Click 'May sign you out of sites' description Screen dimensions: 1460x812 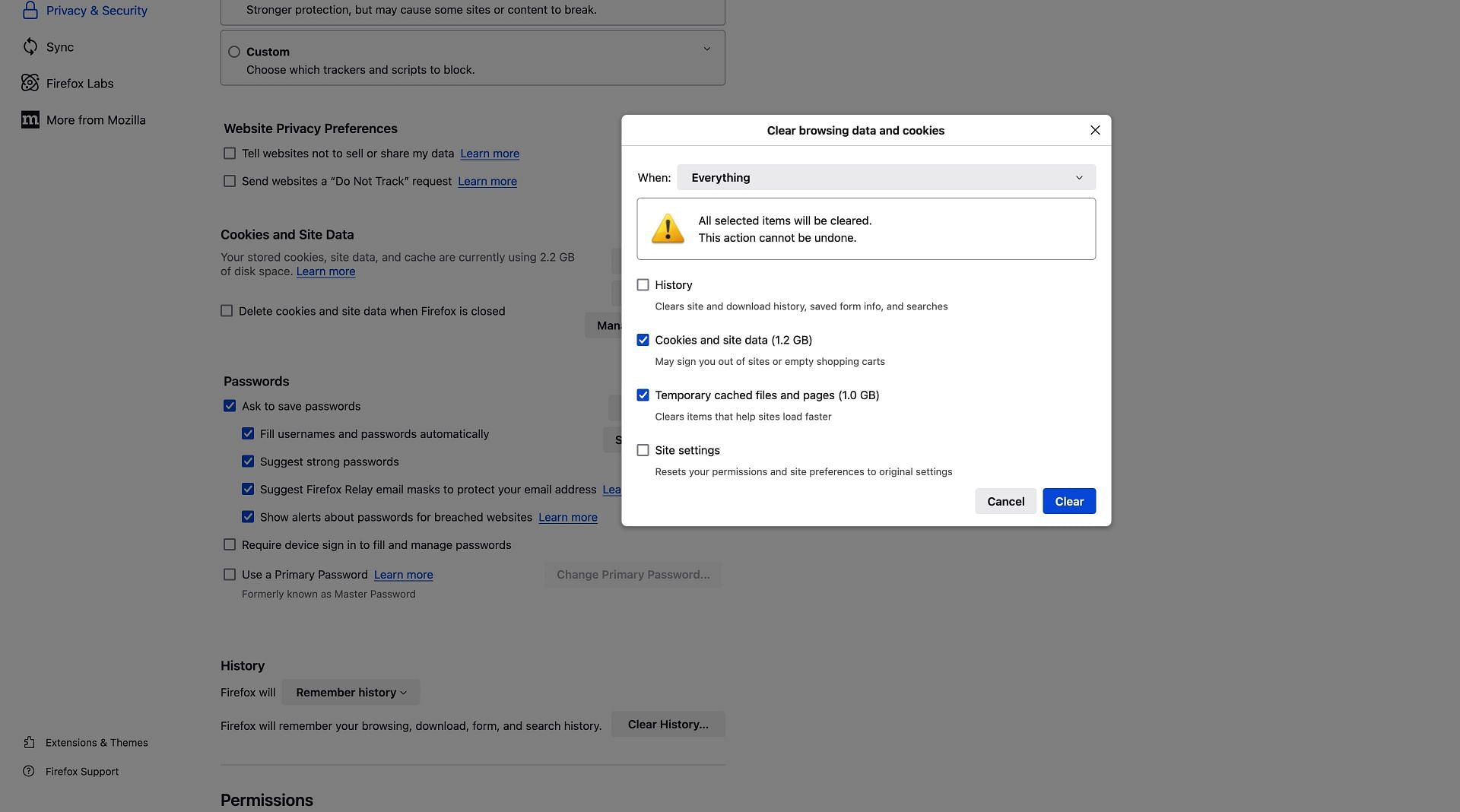(x=770, y=362)
